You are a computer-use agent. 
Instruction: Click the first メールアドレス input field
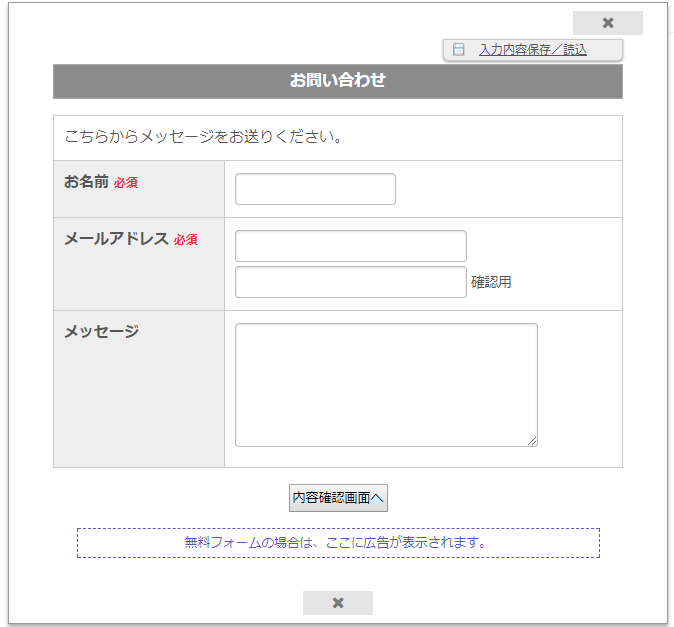click(350, 246)
